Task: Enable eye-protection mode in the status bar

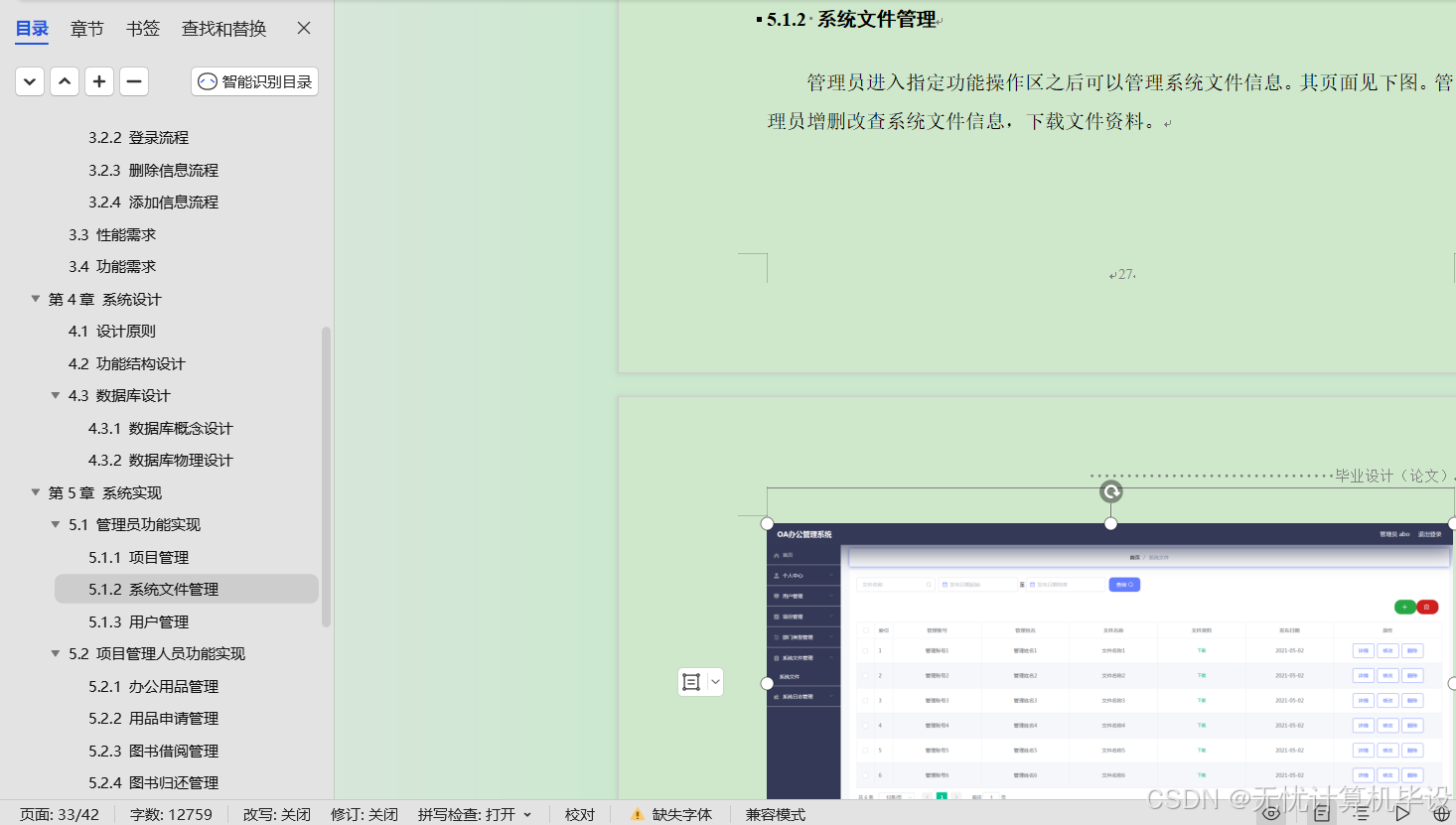Action: click(1270, 812)
